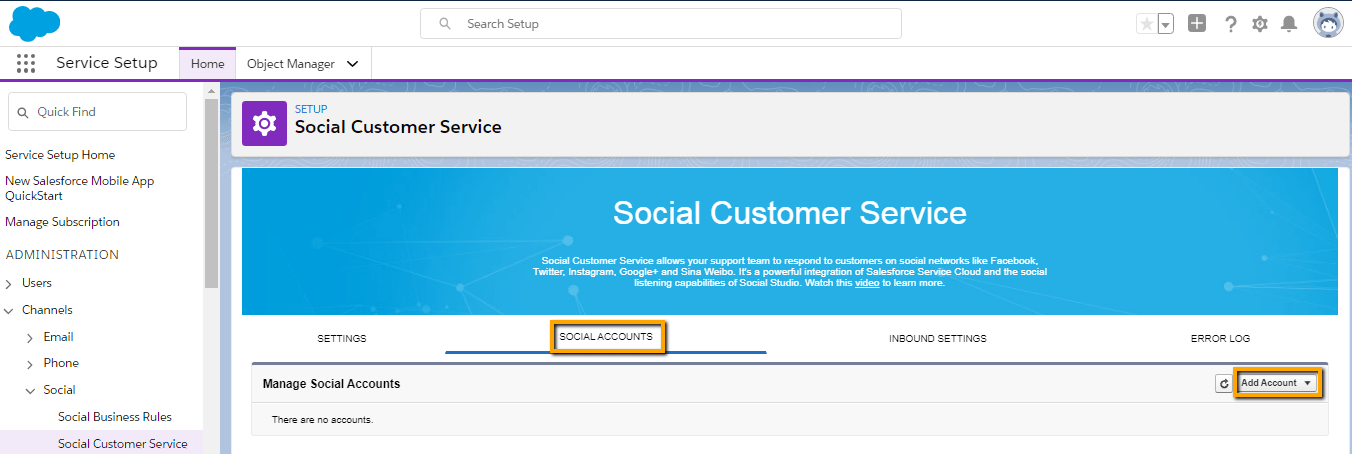This screenshot has height=454, width=1352.
Task: Select the Social Accounts tab
Action: pyautogui.click(x=606, y=337)
